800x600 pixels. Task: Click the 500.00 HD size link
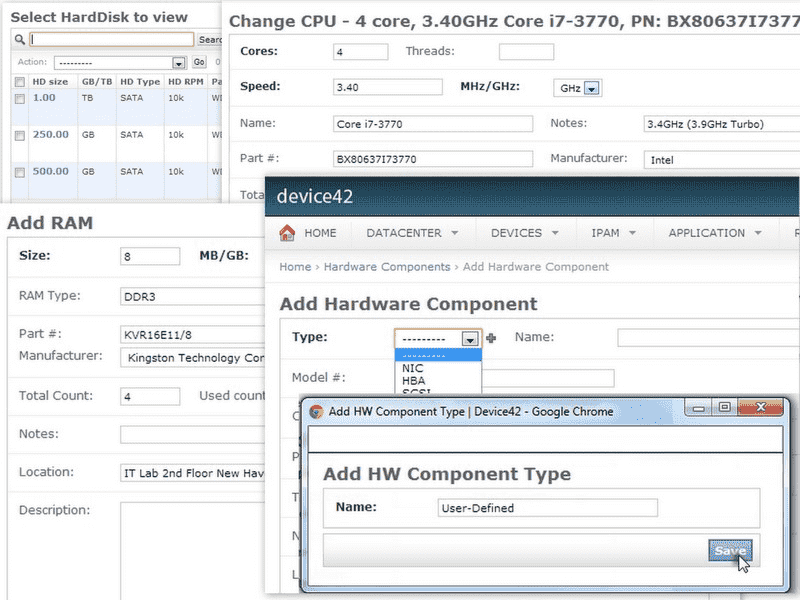tap(51, 171)
